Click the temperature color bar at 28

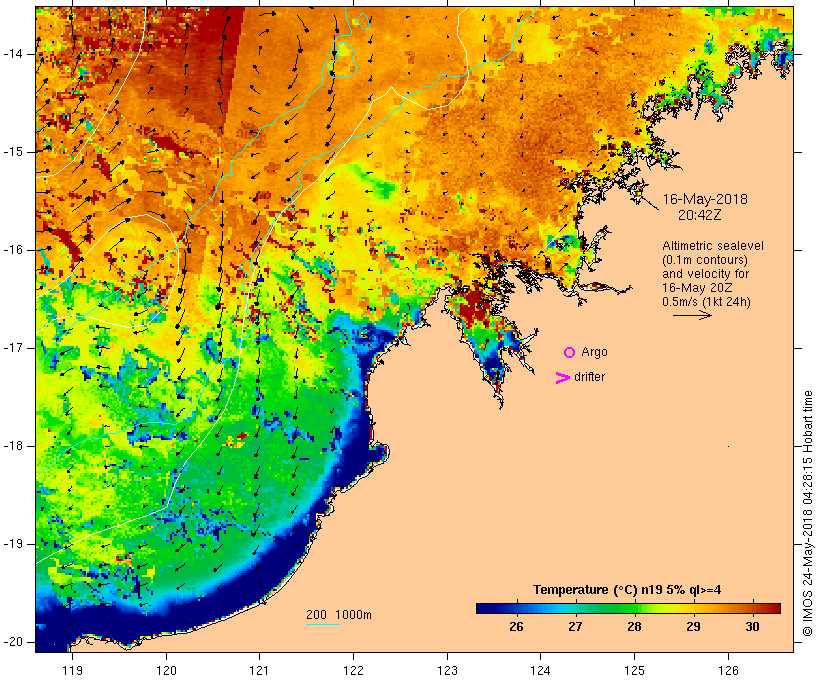click(634, 608)
